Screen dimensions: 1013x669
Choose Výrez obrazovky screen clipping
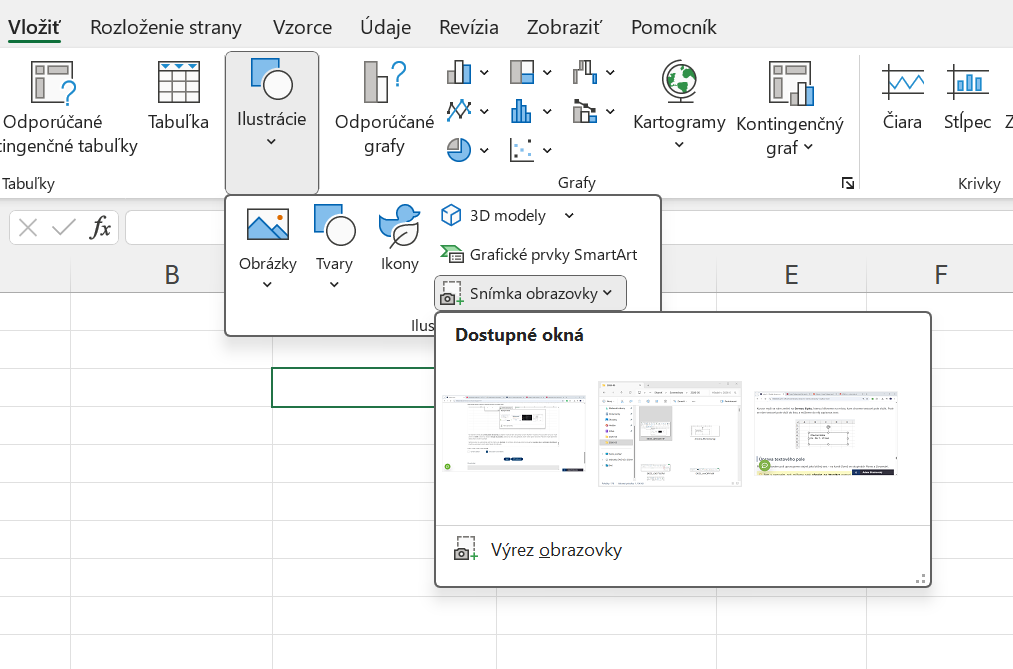pos(538,550)
